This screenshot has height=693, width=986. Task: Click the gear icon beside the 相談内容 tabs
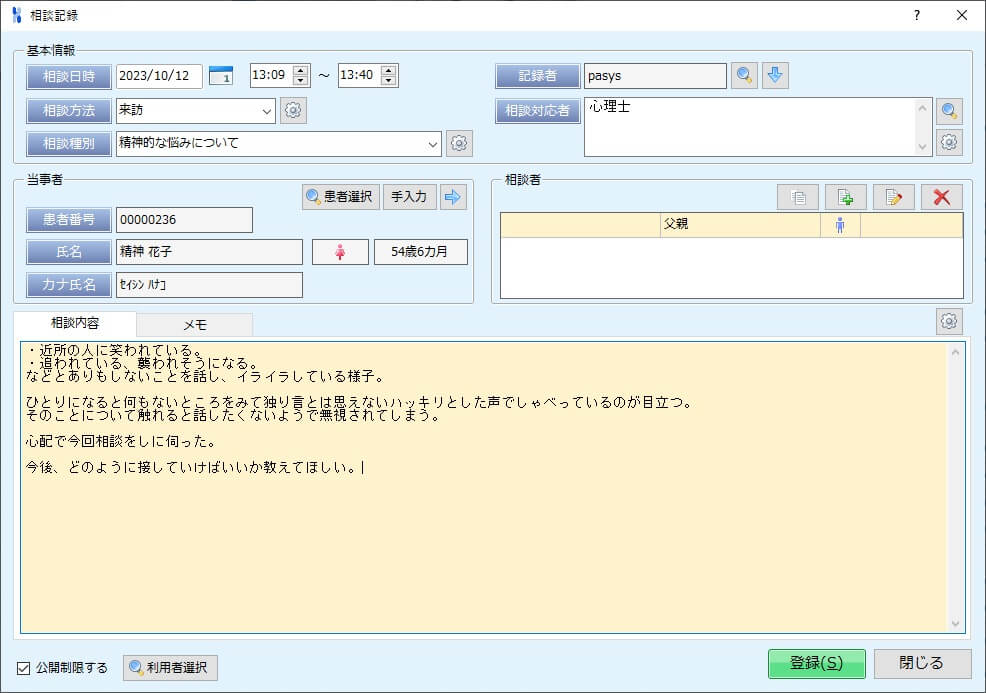tap(949, 321)
